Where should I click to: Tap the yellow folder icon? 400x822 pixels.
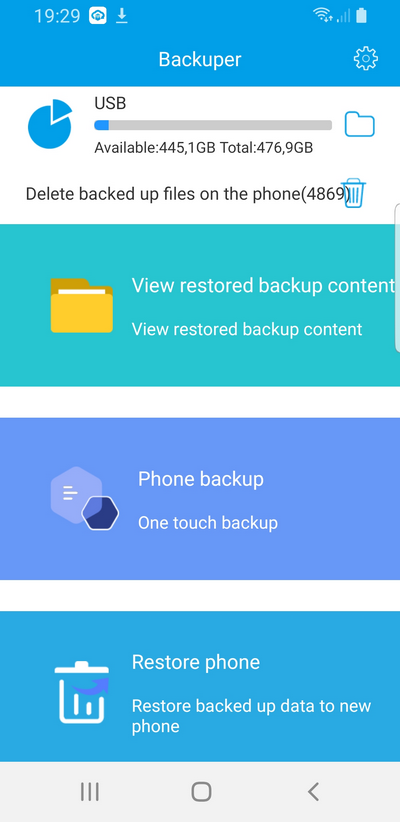pyautogui.click(x=82, y=306)
